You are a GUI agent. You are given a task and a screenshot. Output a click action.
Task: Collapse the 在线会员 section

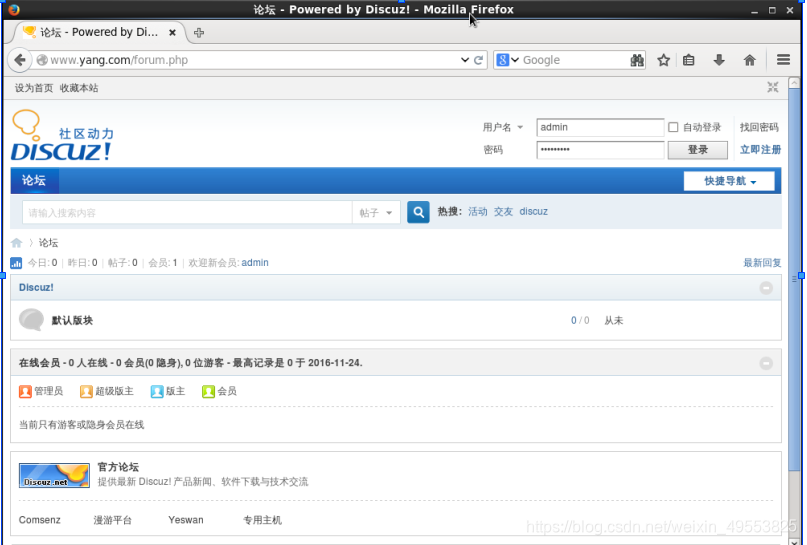click(766, 364)
